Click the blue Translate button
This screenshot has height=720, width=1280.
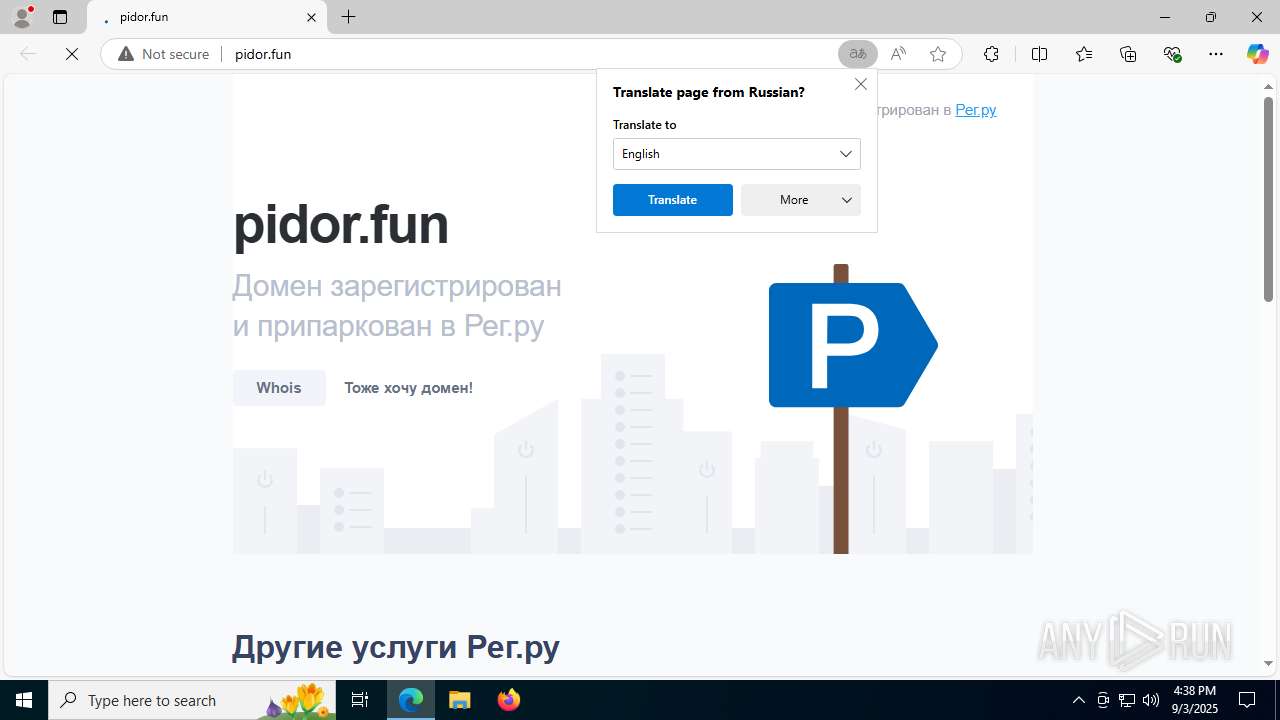672,200
